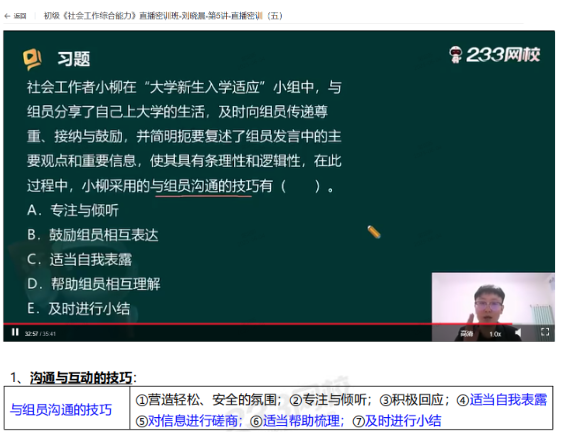Viewport: 567px width, 448px height.
Task: Click the back arrow at top left
Action: click(7, 16)
